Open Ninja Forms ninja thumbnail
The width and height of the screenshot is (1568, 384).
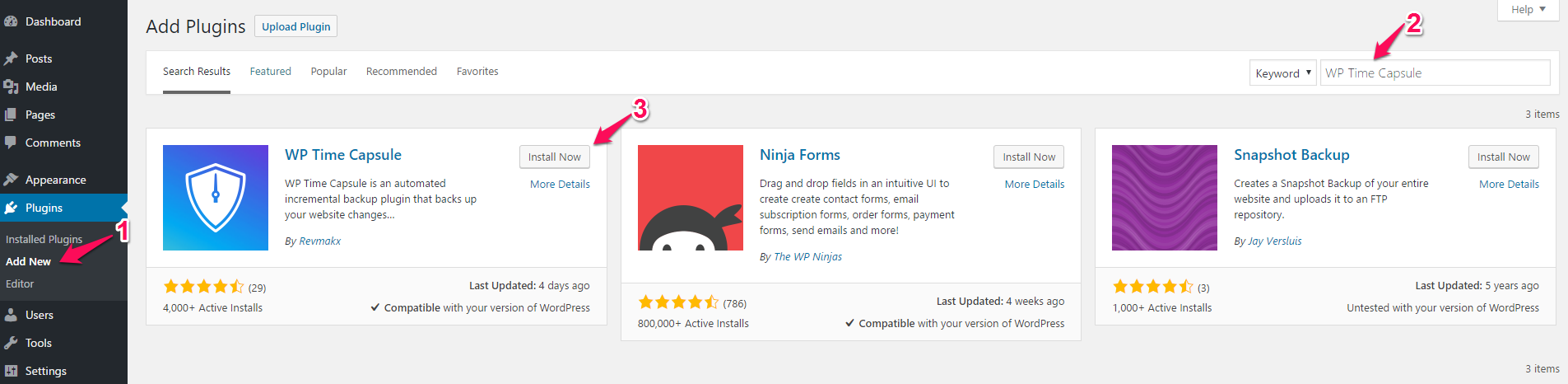(x=691, y=198)
